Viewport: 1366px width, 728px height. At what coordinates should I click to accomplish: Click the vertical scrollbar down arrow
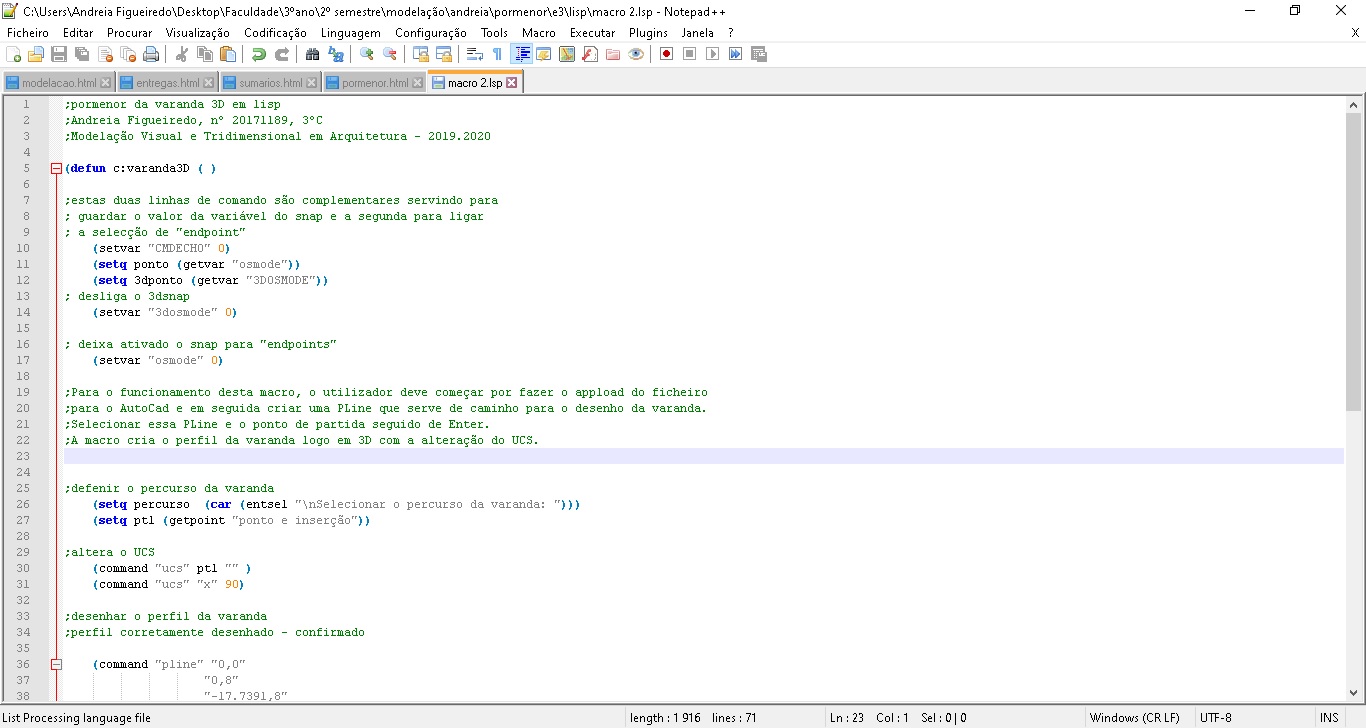click(x=1353, y=693)
